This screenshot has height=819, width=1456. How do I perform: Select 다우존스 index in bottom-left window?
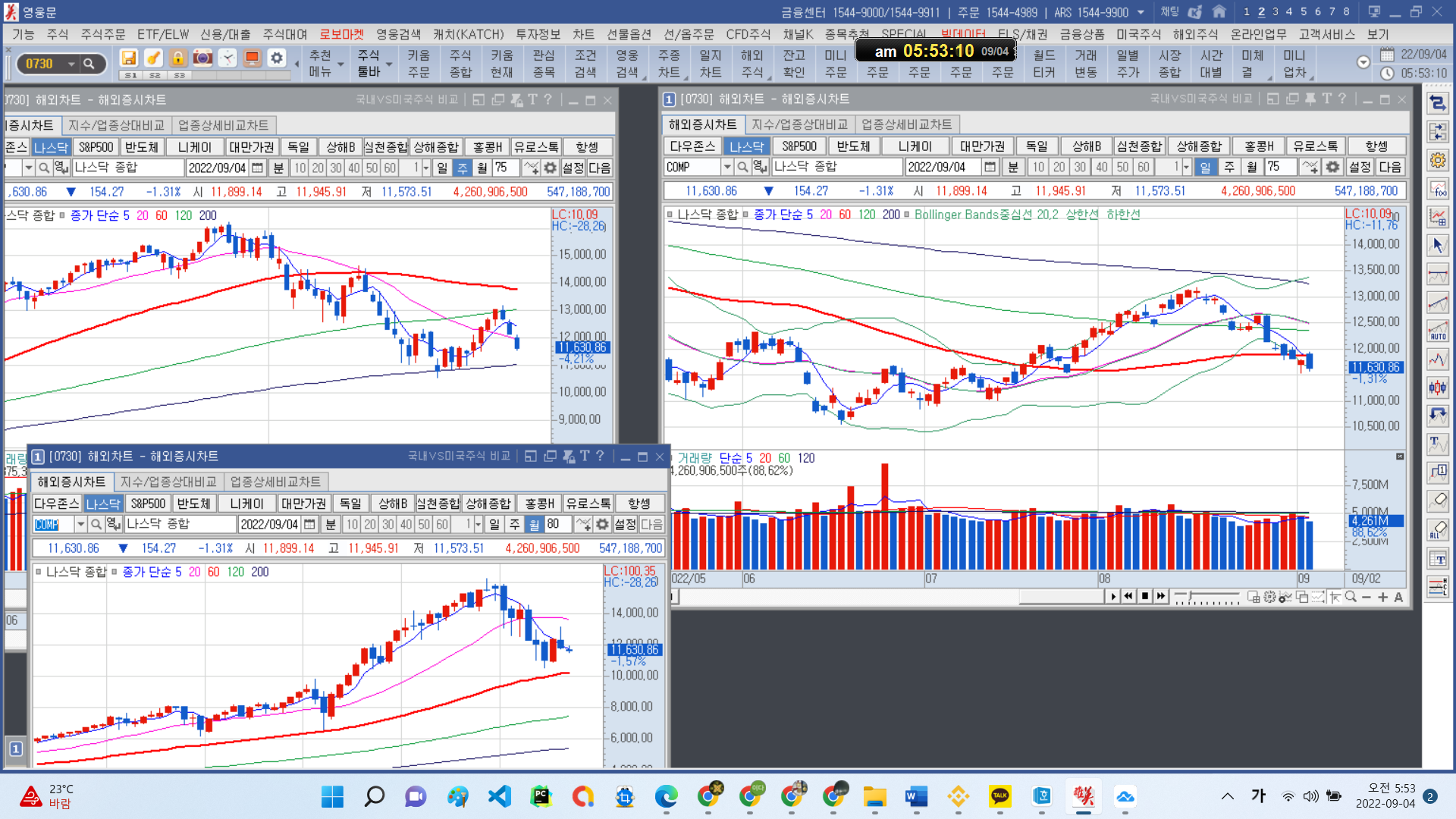click(56, 504)
